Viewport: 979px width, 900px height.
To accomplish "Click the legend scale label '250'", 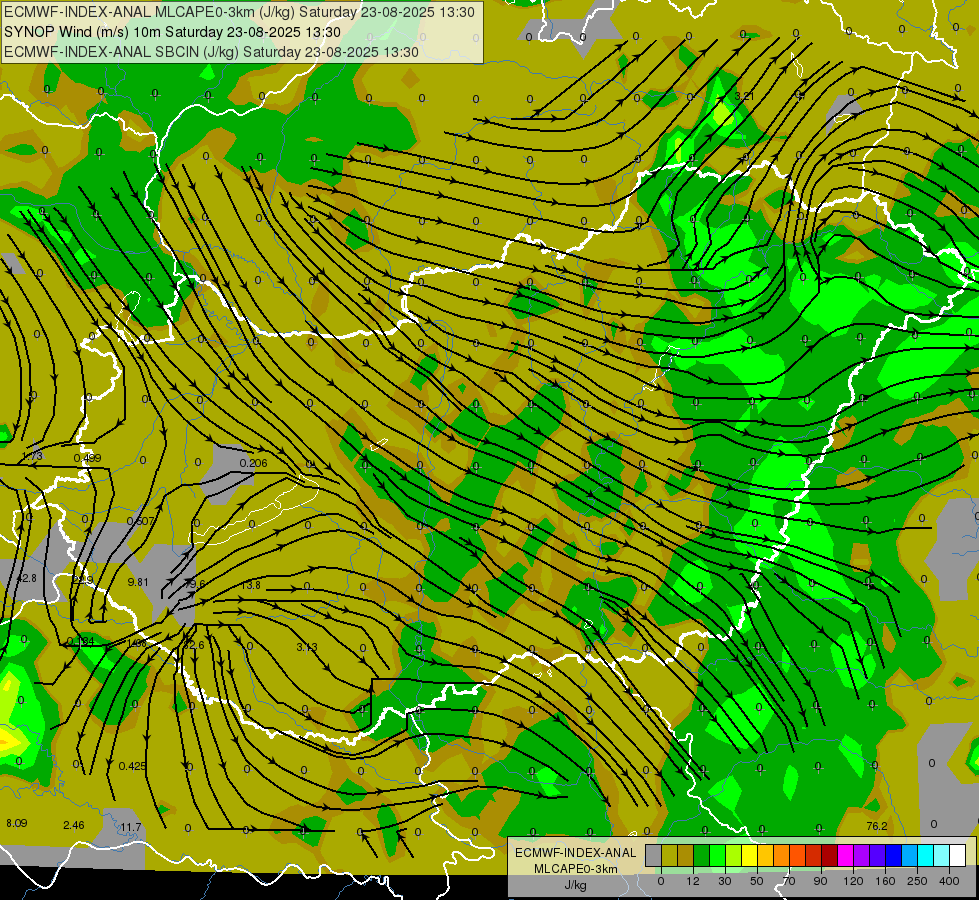I will tap(917, 881).
